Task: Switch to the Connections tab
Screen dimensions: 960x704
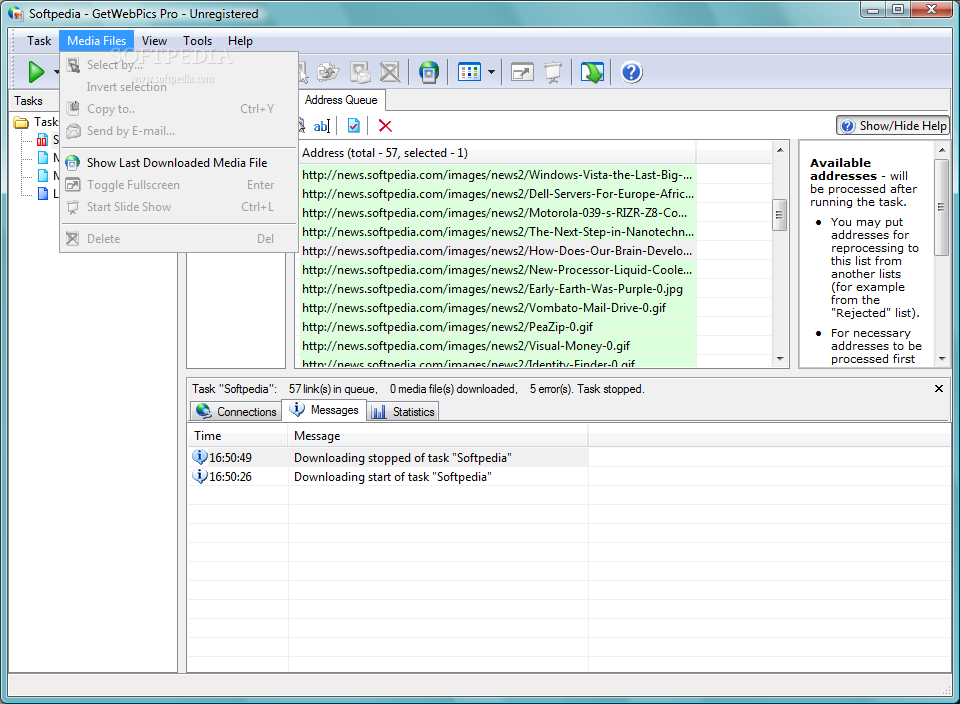Action: [236, 411]
